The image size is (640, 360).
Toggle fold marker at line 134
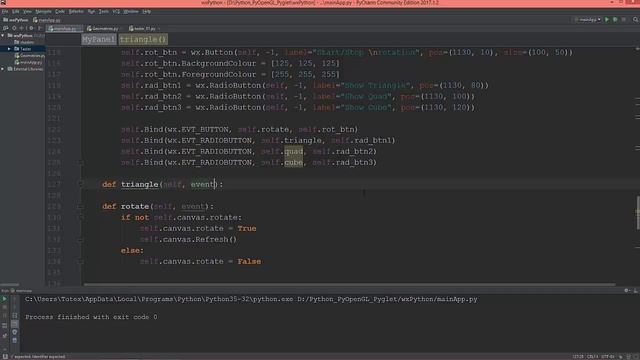(80, 262)
